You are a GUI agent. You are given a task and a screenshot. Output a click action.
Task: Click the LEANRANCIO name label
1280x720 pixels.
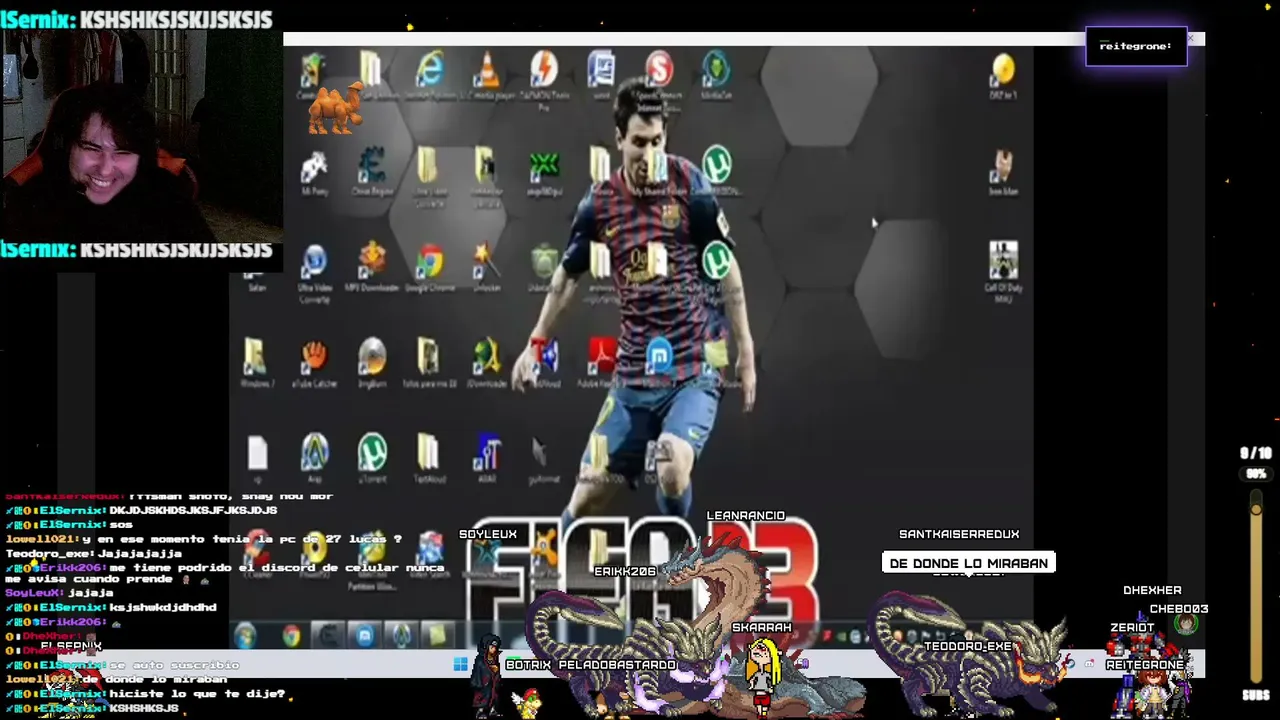(746, 516)
